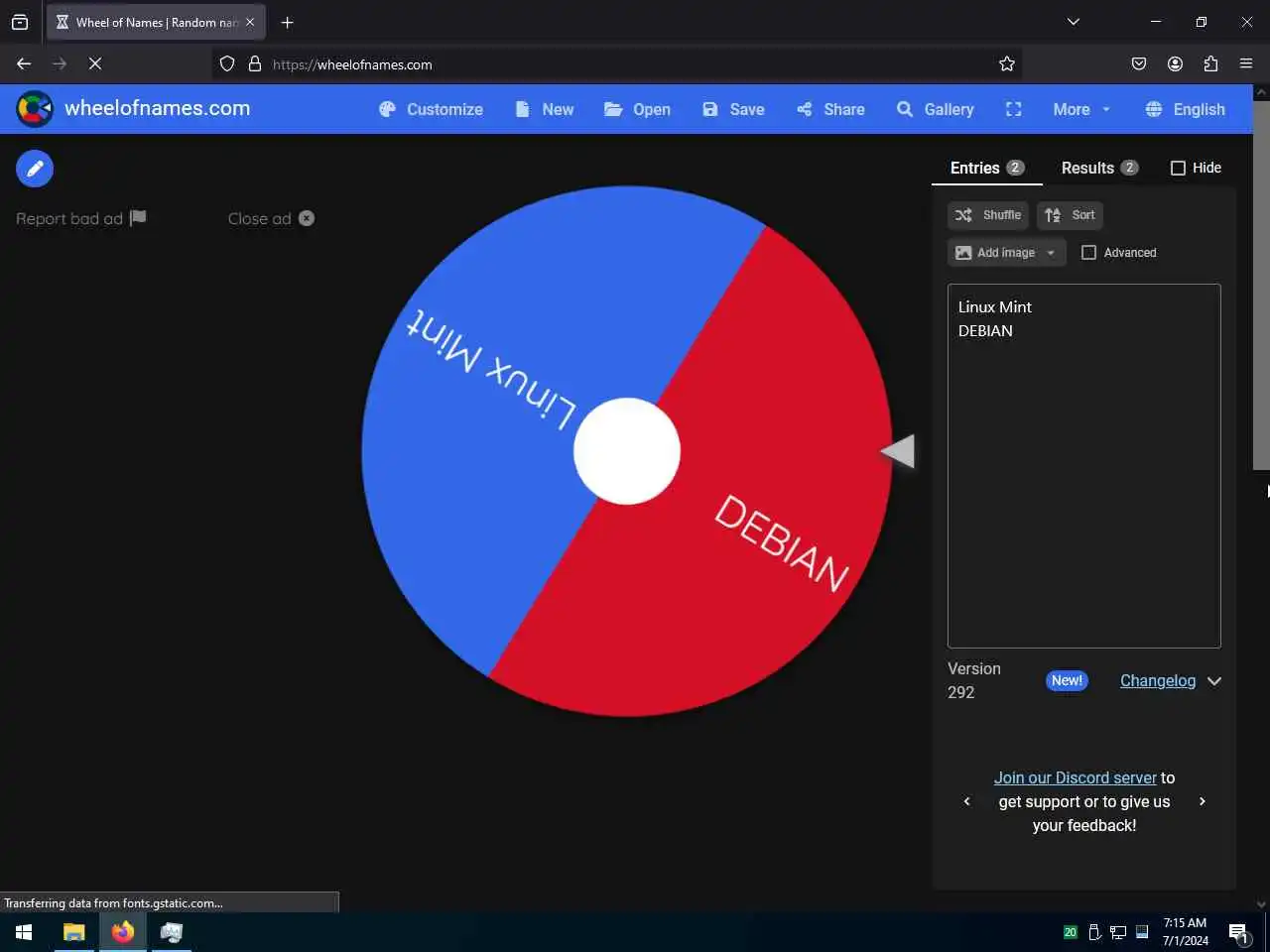Open the Firefox account icon
The height and width of the screenshot is (952, 1270).
(1175, 63)
